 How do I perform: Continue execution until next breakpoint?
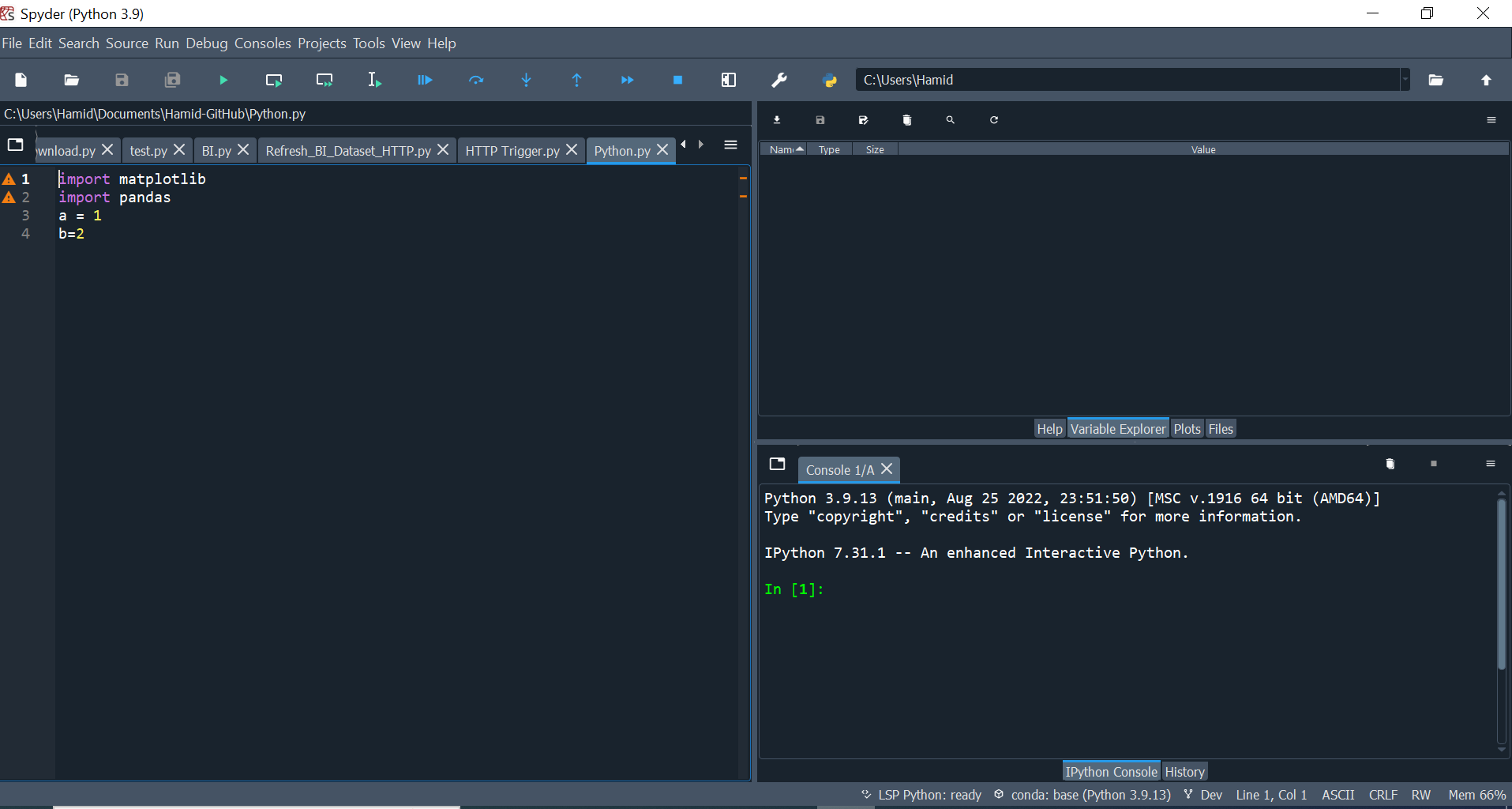point(628,80)
